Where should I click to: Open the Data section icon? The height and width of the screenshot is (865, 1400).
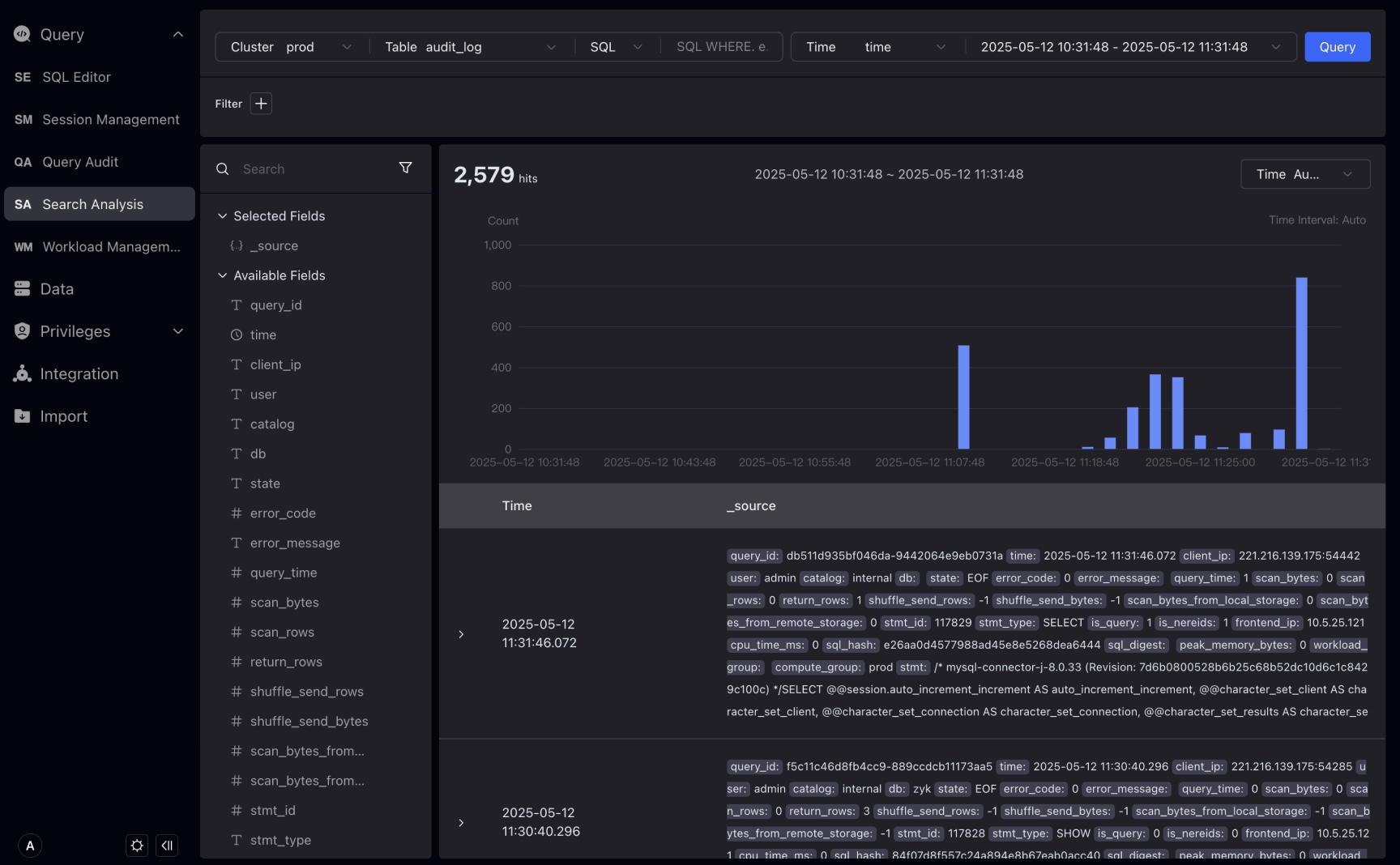pos(23,289)
